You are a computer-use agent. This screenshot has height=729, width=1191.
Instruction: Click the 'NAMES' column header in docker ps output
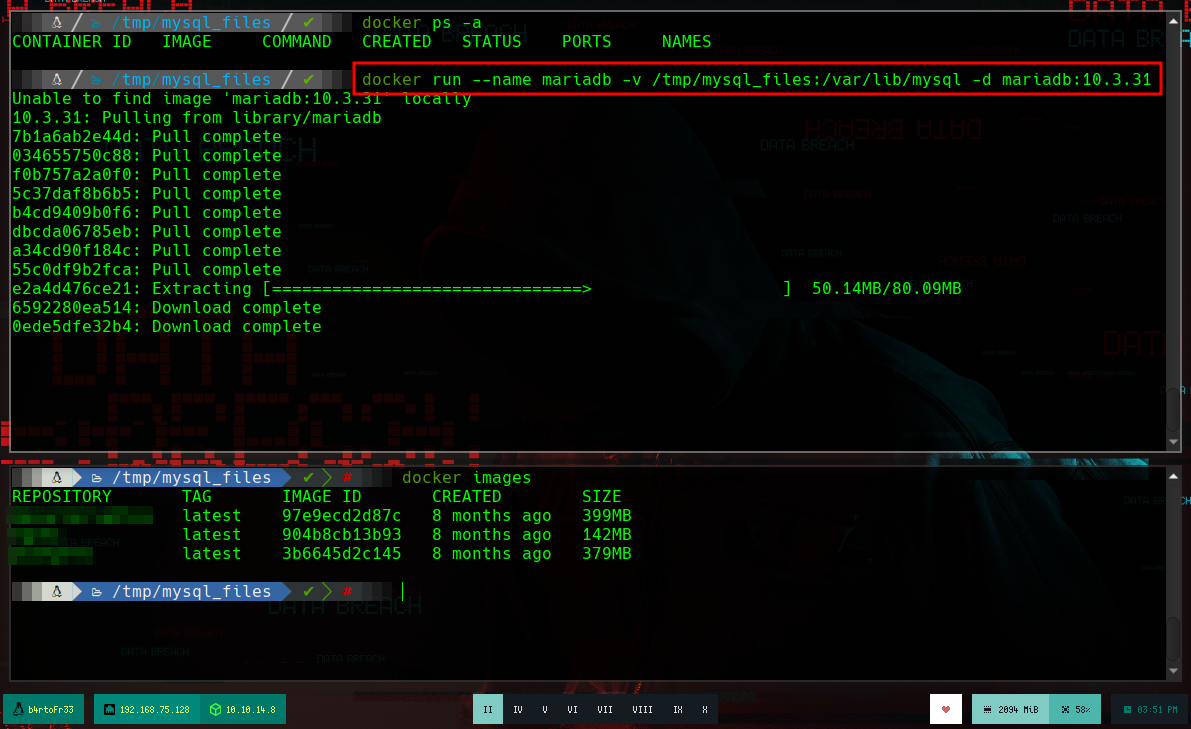click(687, 42)
